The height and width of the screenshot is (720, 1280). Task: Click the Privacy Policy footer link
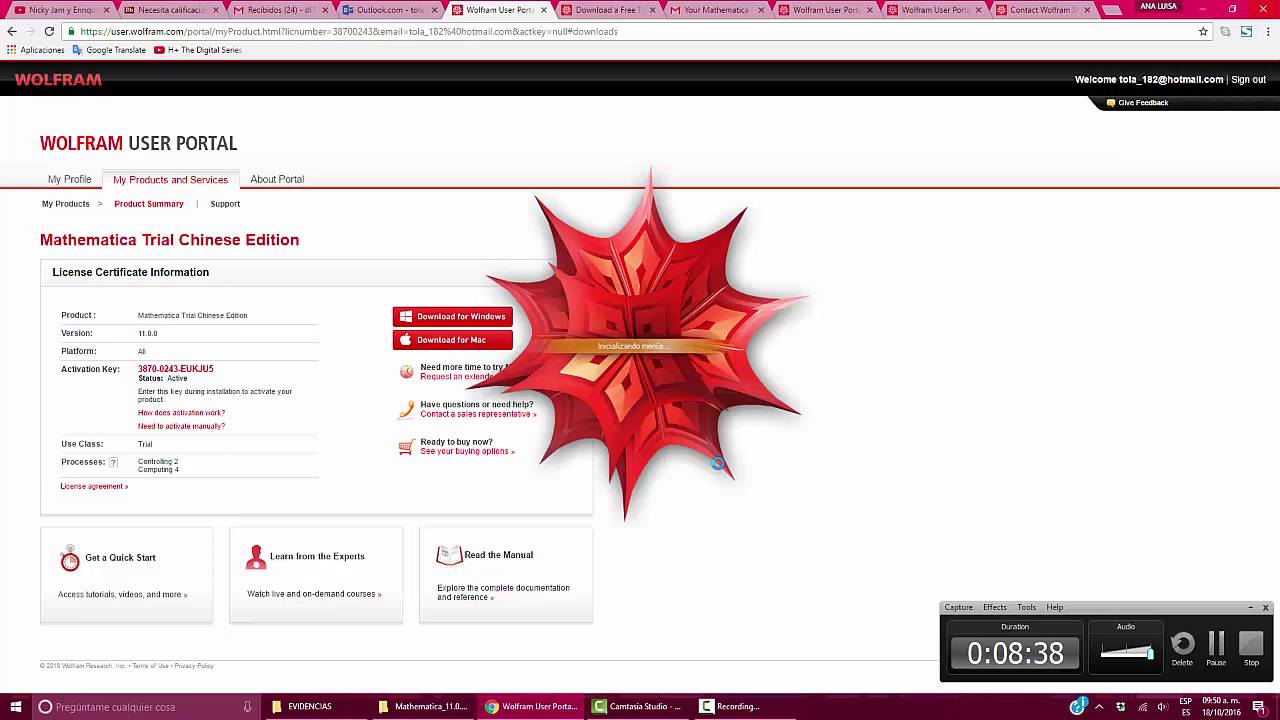[x=194, y=666]
